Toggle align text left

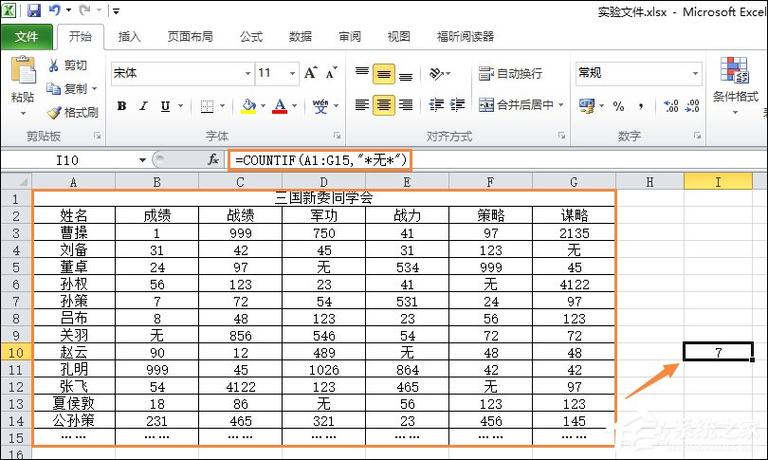362,105
